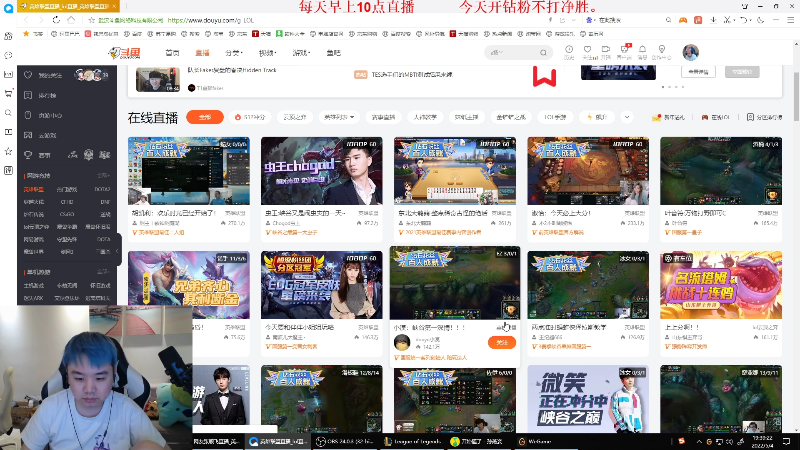Image resolution: width=800 pixels, height=450 pixels.
Task: Open WeGame from the taskbar
Action: pos(535,441)
